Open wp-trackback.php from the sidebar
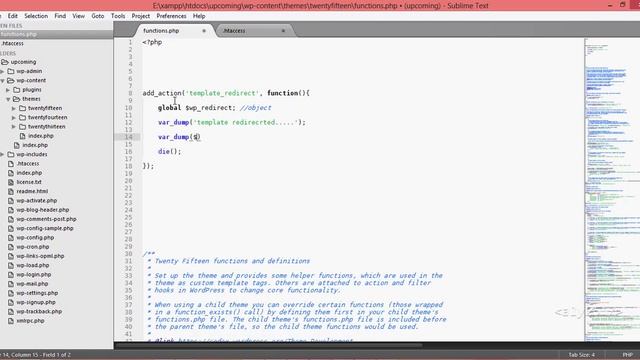This screenshot has width=640, height=360. (x=39, y=311)
